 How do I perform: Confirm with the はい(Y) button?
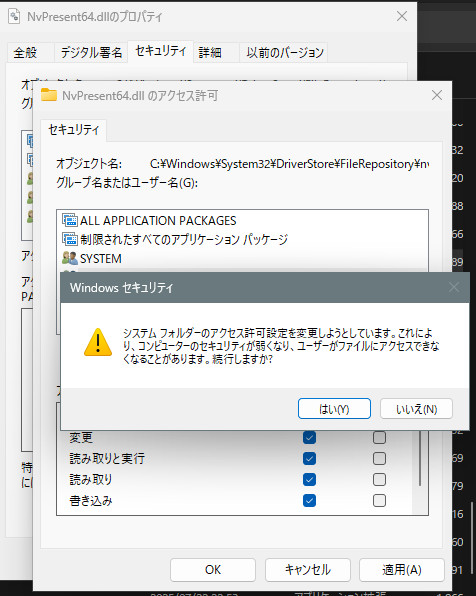(334, 409)
